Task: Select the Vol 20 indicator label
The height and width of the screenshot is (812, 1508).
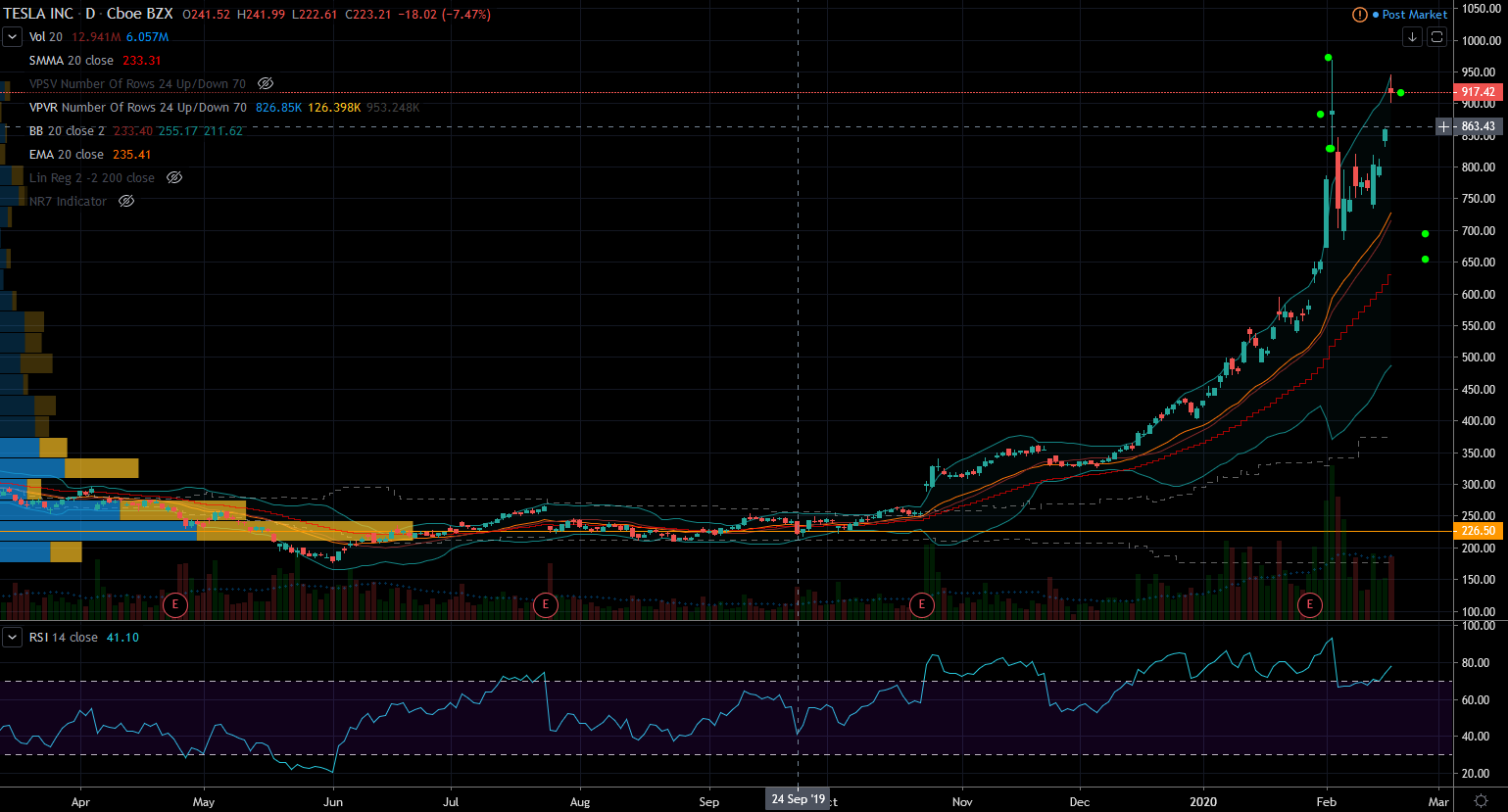Action: coord(46,37)
